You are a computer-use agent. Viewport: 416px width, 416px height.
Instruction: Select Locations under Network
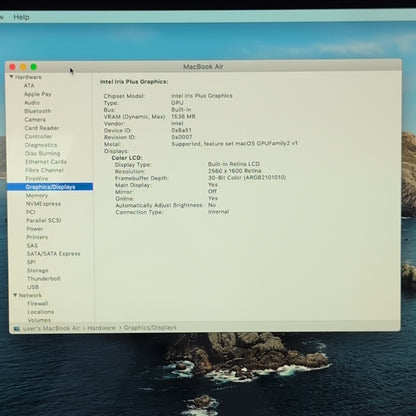pos(41,312)
